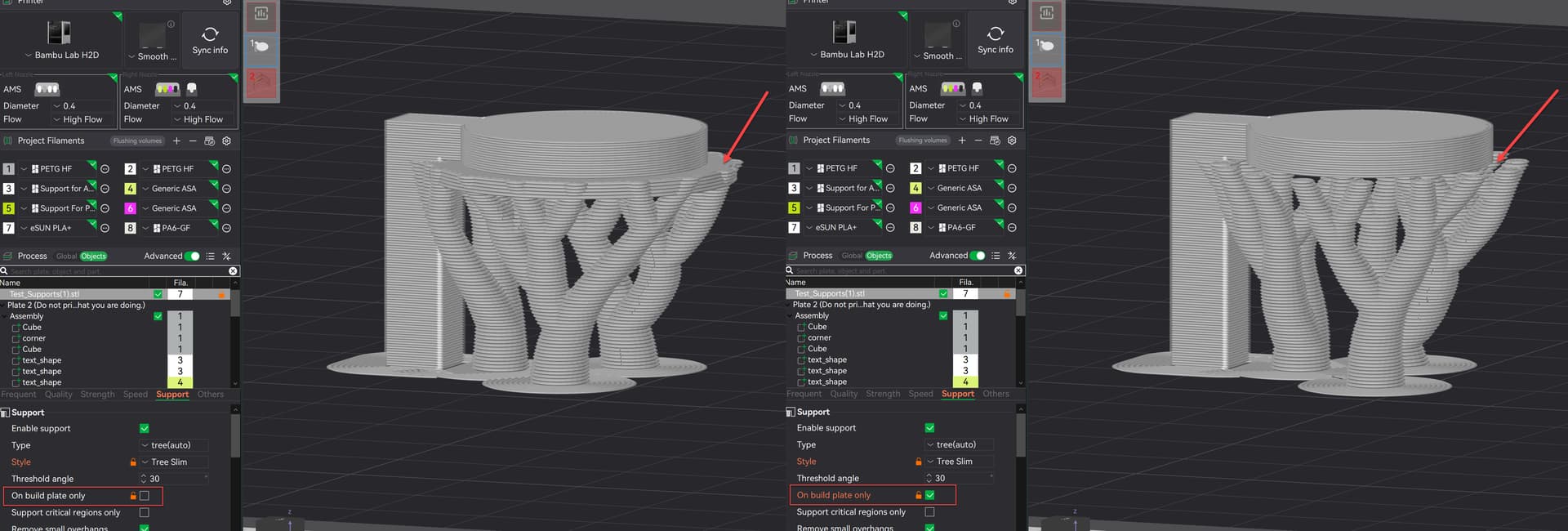Click Threshold angle value field, left screenshot
The image size is (1568, 531).
(x=174, y=479)
